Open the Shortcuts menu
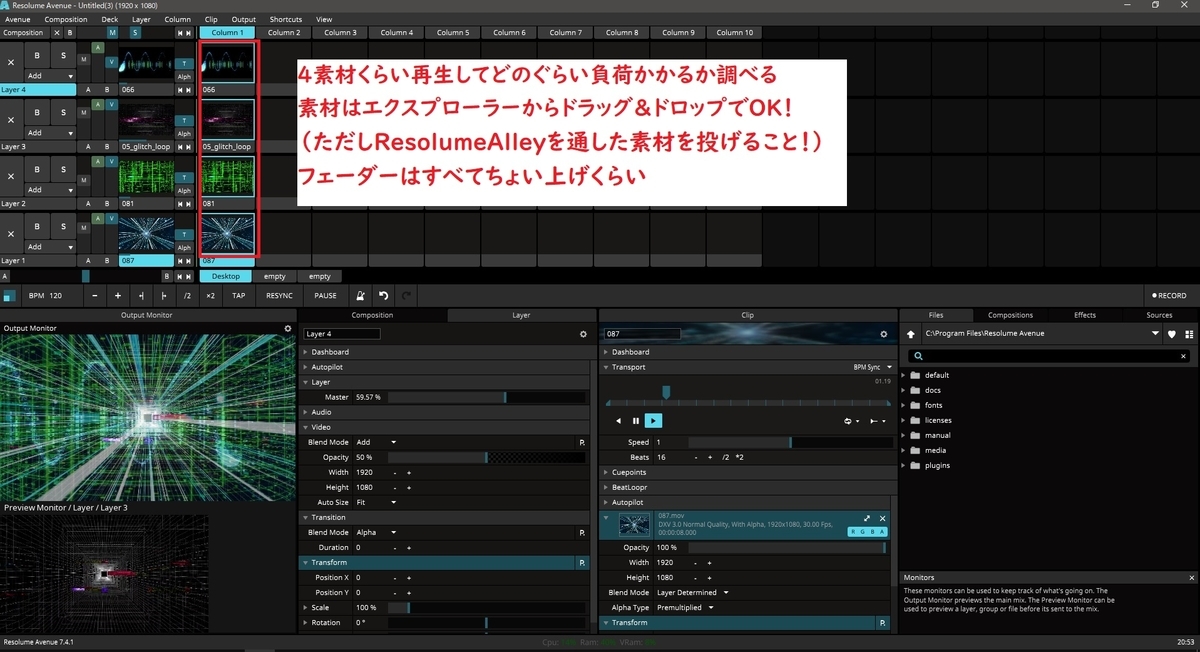 285,18
